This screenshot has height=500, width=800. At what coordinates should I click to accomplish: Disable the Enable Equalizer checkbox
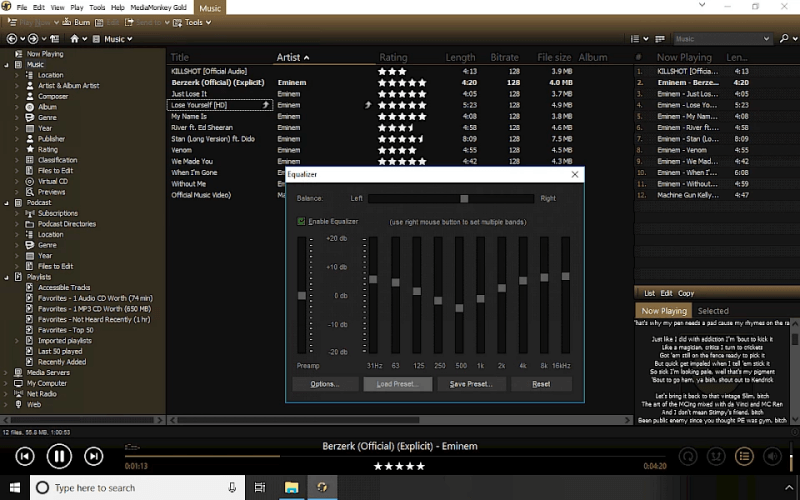(301, 221)
